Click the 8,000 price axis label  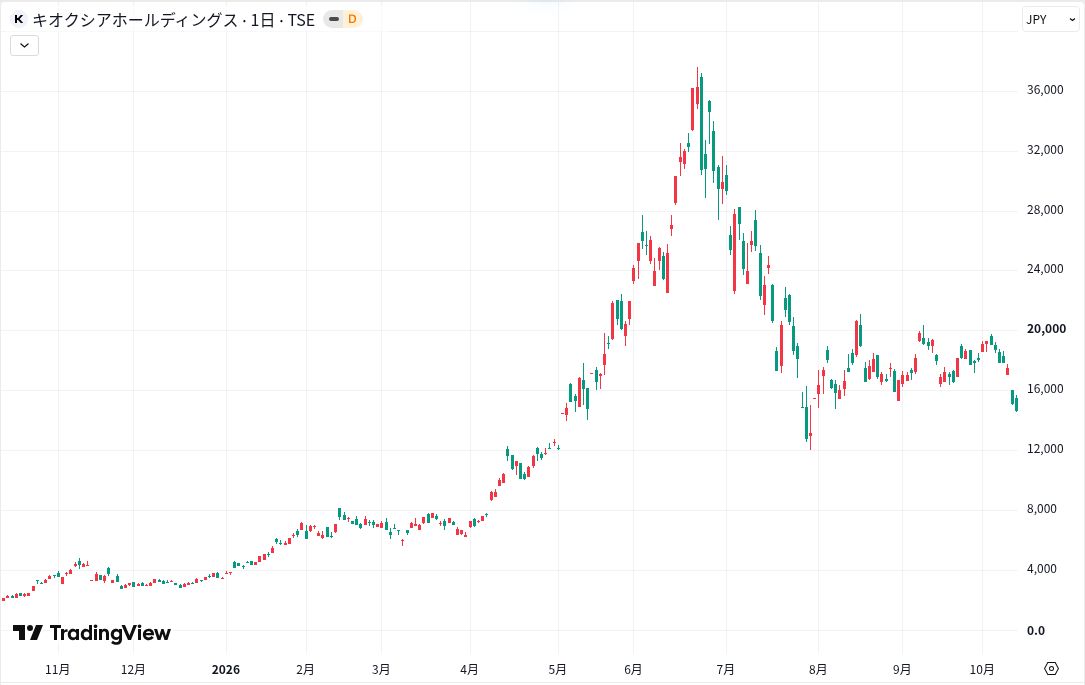coord(1041,509)
